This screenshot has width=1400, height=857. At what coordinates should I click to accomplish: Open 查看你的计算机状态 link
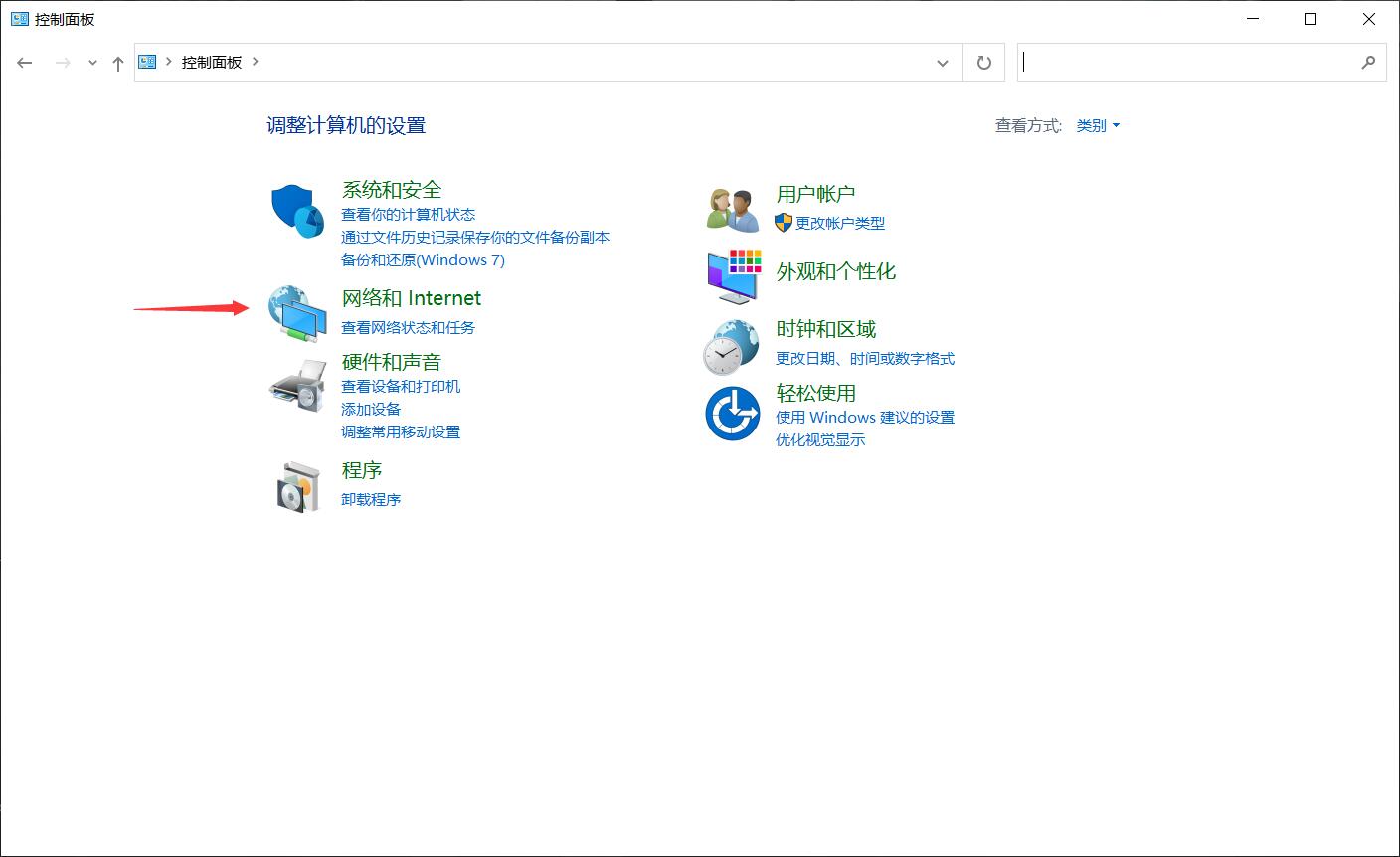pos(409,214)
